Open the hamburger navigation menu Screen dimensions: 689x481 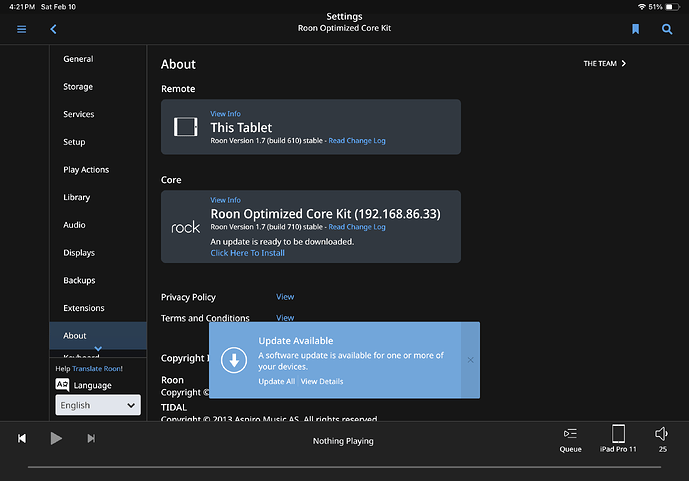point(22,29)
